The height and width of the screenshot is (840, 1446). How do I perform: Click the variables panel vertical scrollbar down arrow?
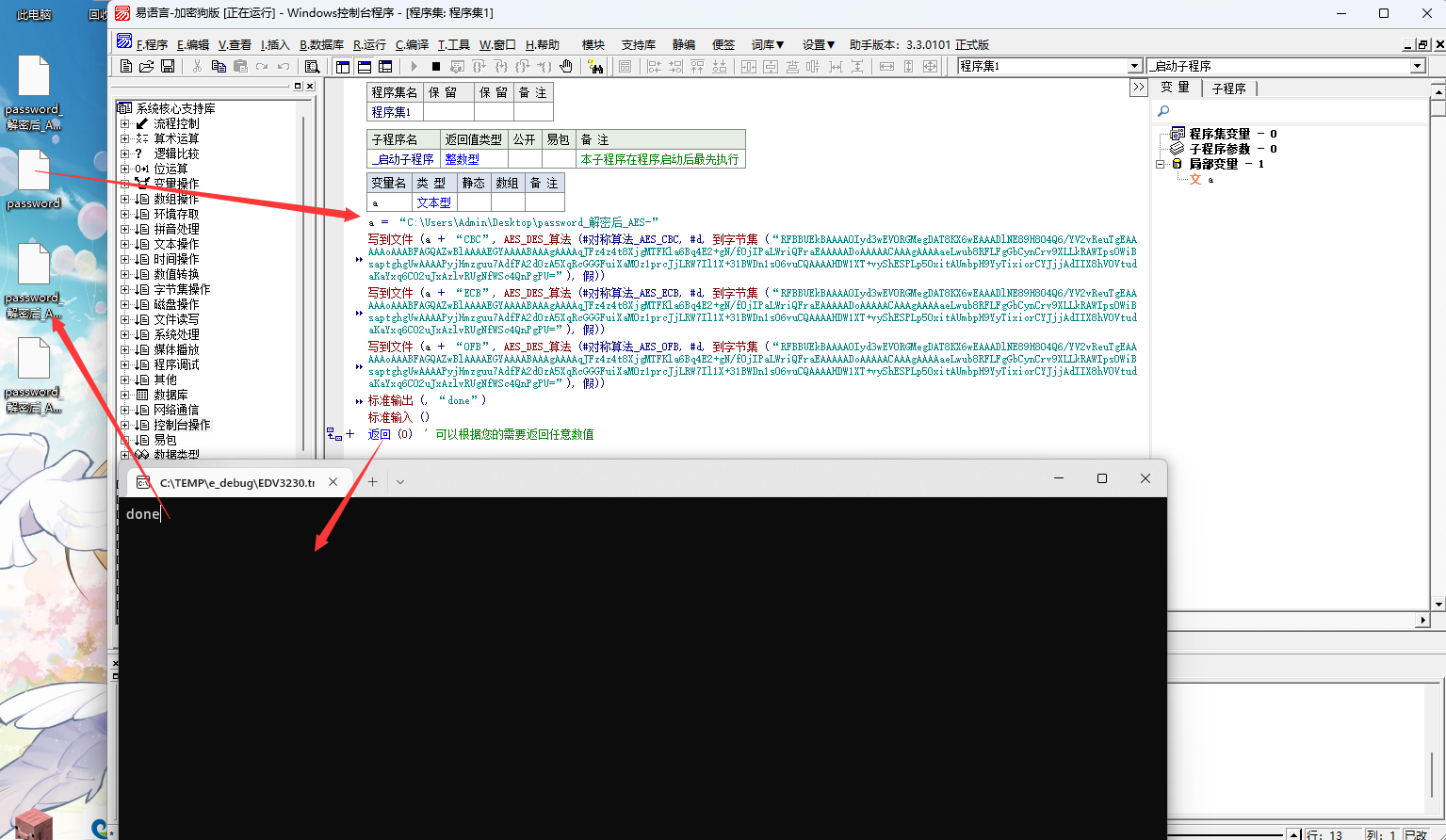tap(1438, 605)
